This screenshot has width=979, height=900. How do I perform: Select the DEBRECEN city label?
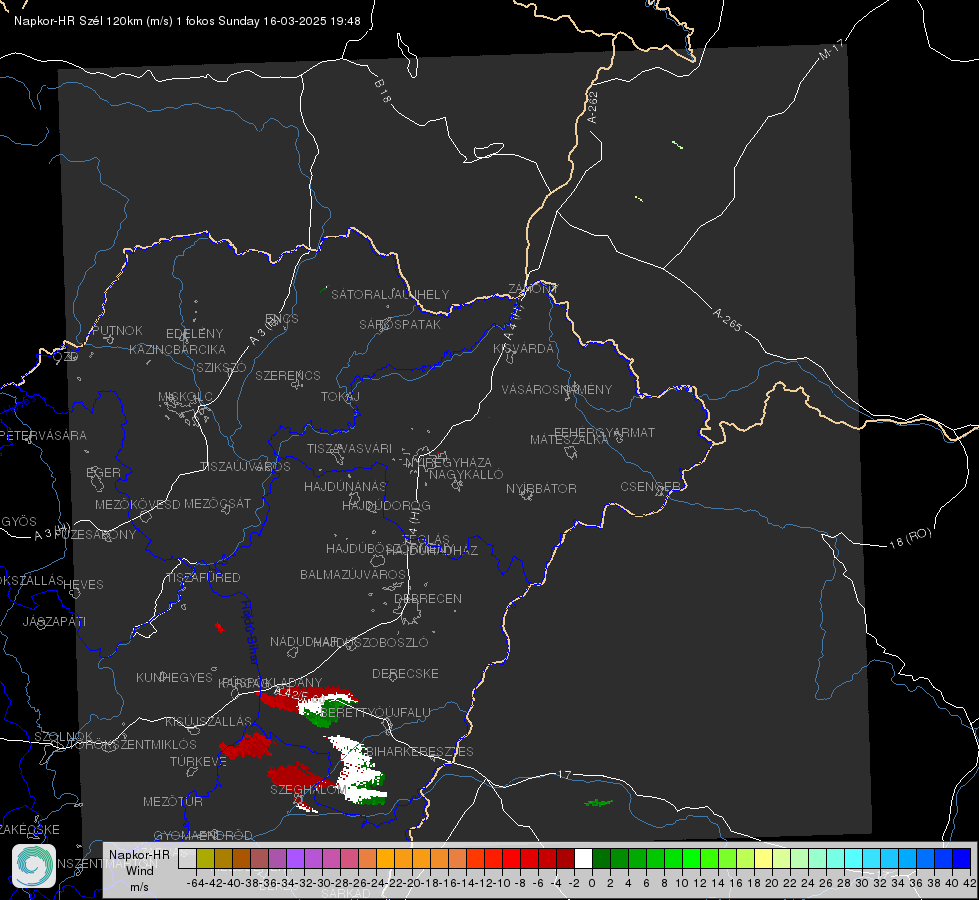coord(428,598)
